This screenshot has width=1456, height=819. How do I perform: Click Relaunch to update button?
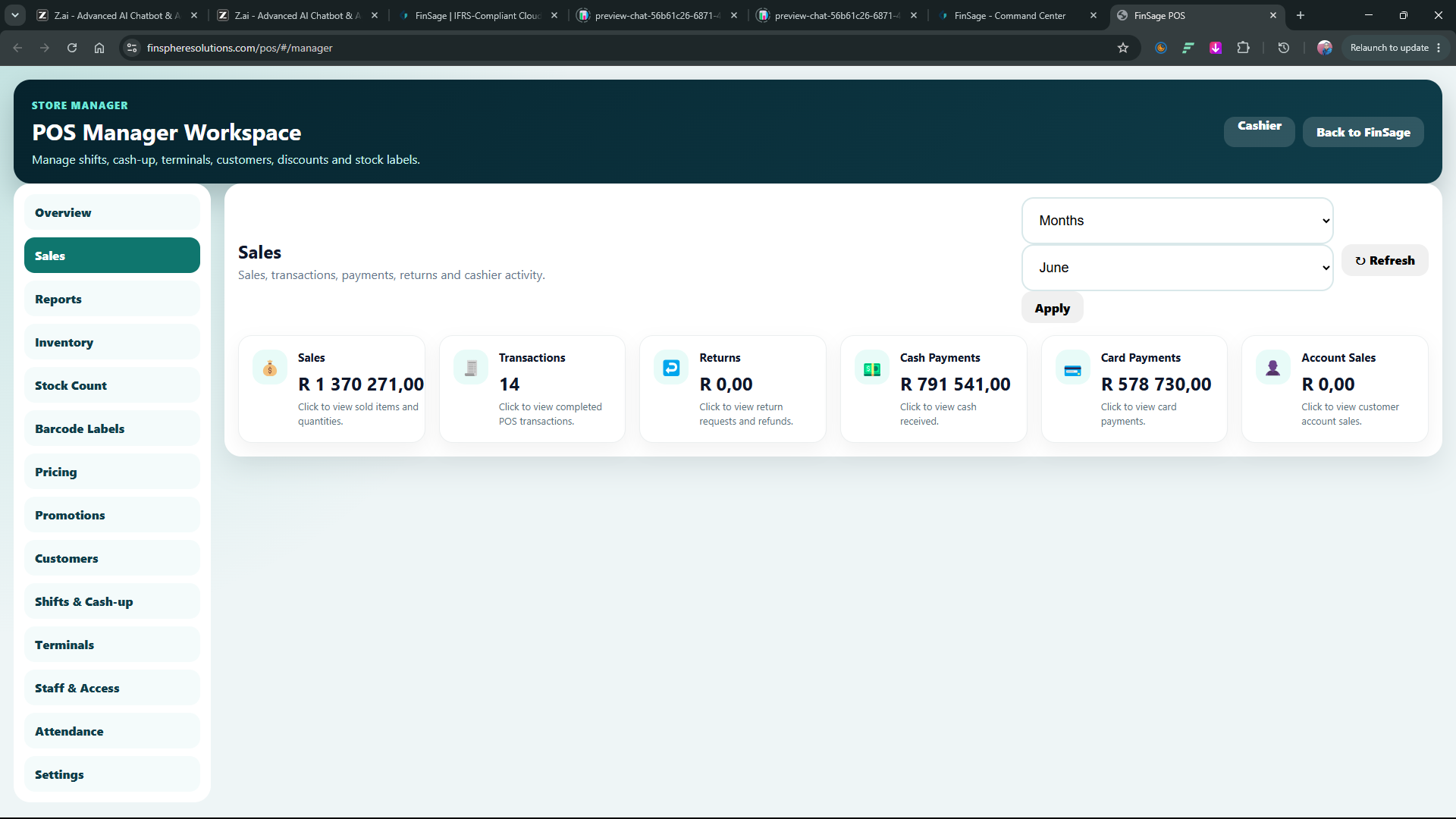[1395, 48]
